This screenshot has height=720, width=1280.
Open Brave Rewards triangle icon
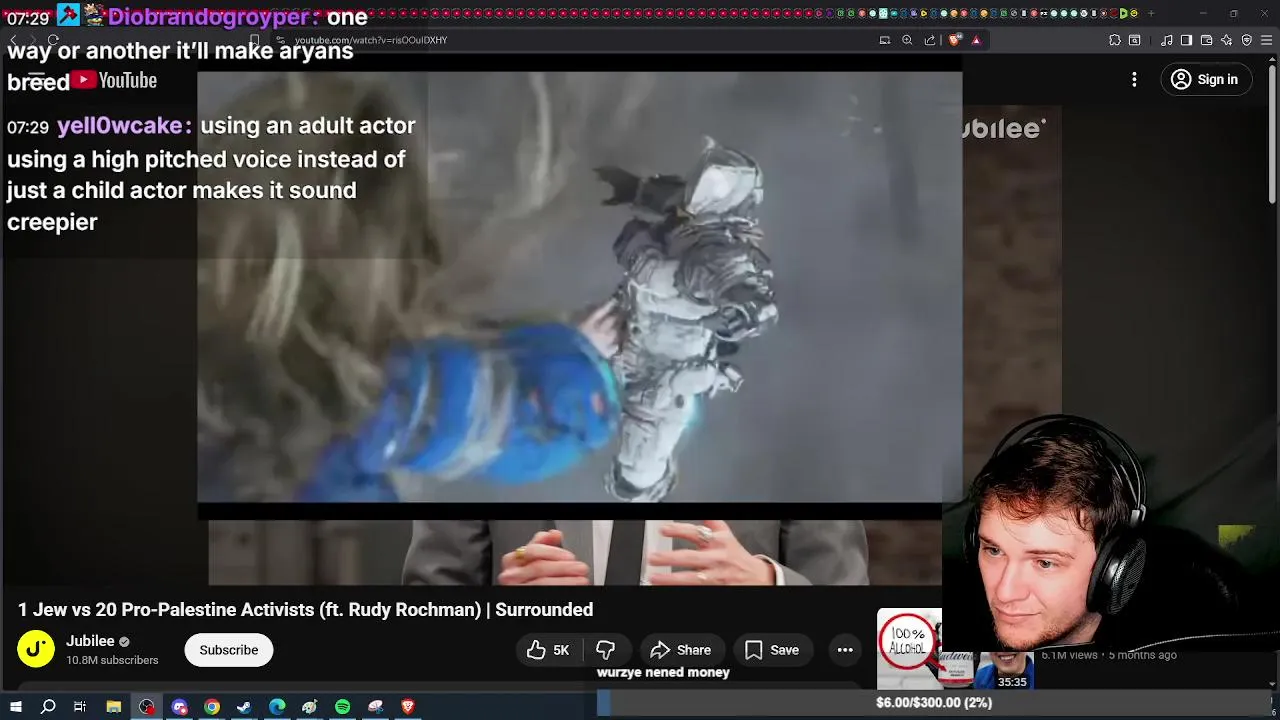pos(976,40)
